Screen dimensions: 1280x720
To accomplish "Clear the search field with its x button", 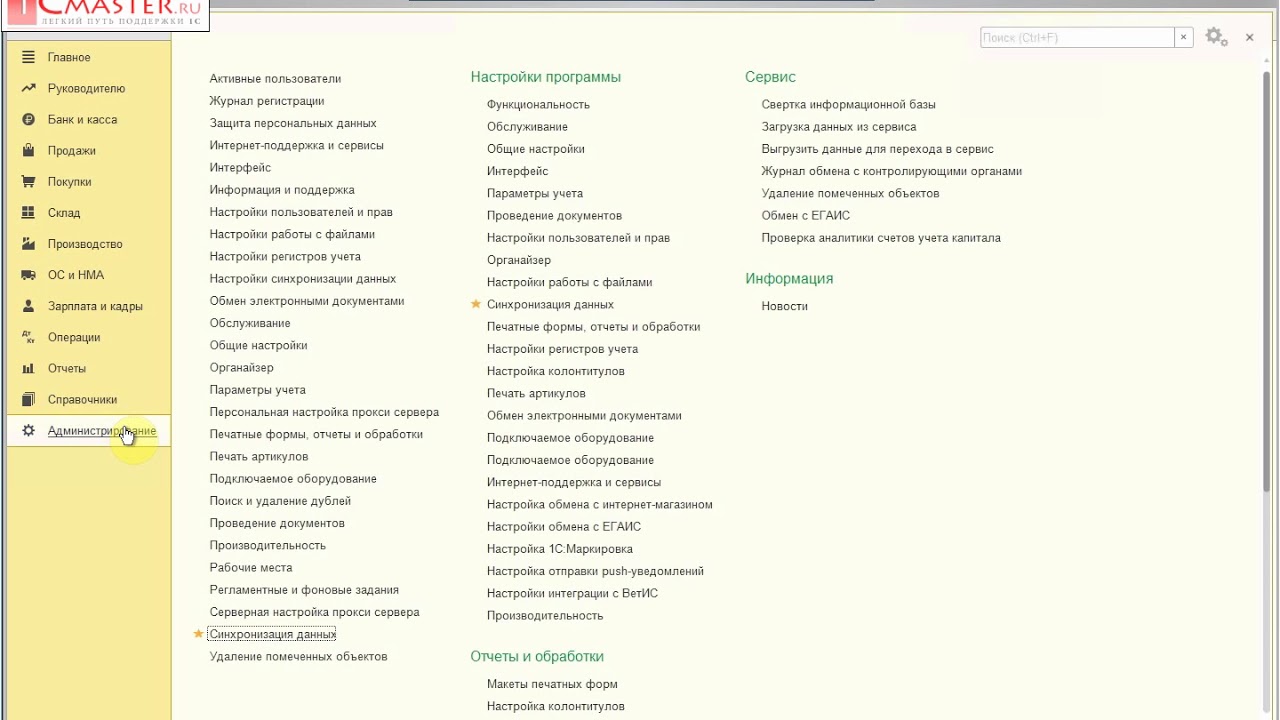I will pyautogui.click(x=1184, y=37).
